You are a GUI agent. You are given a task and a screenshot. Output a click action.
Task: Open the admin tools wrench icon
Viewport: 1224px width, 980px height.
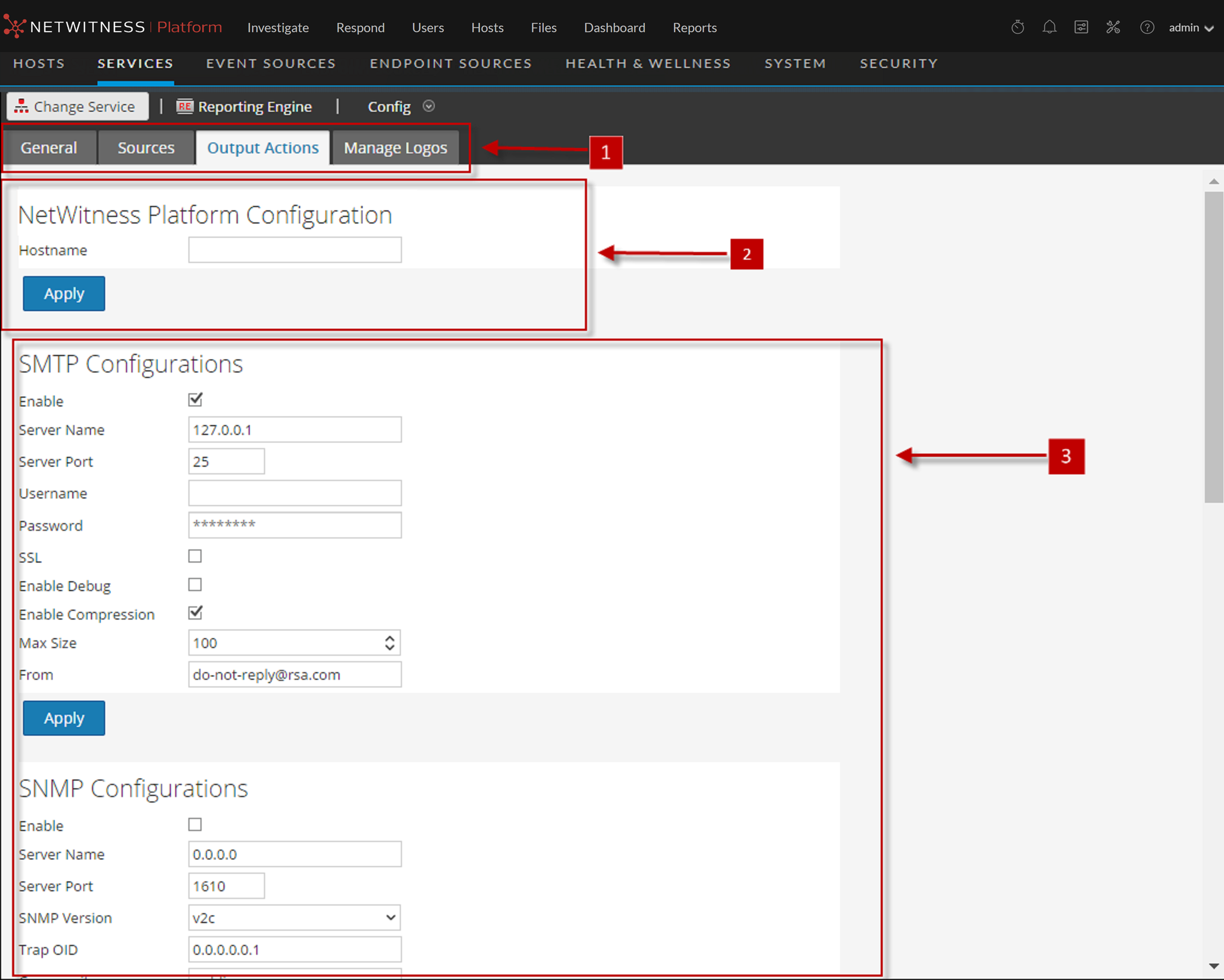point(1113,27)
